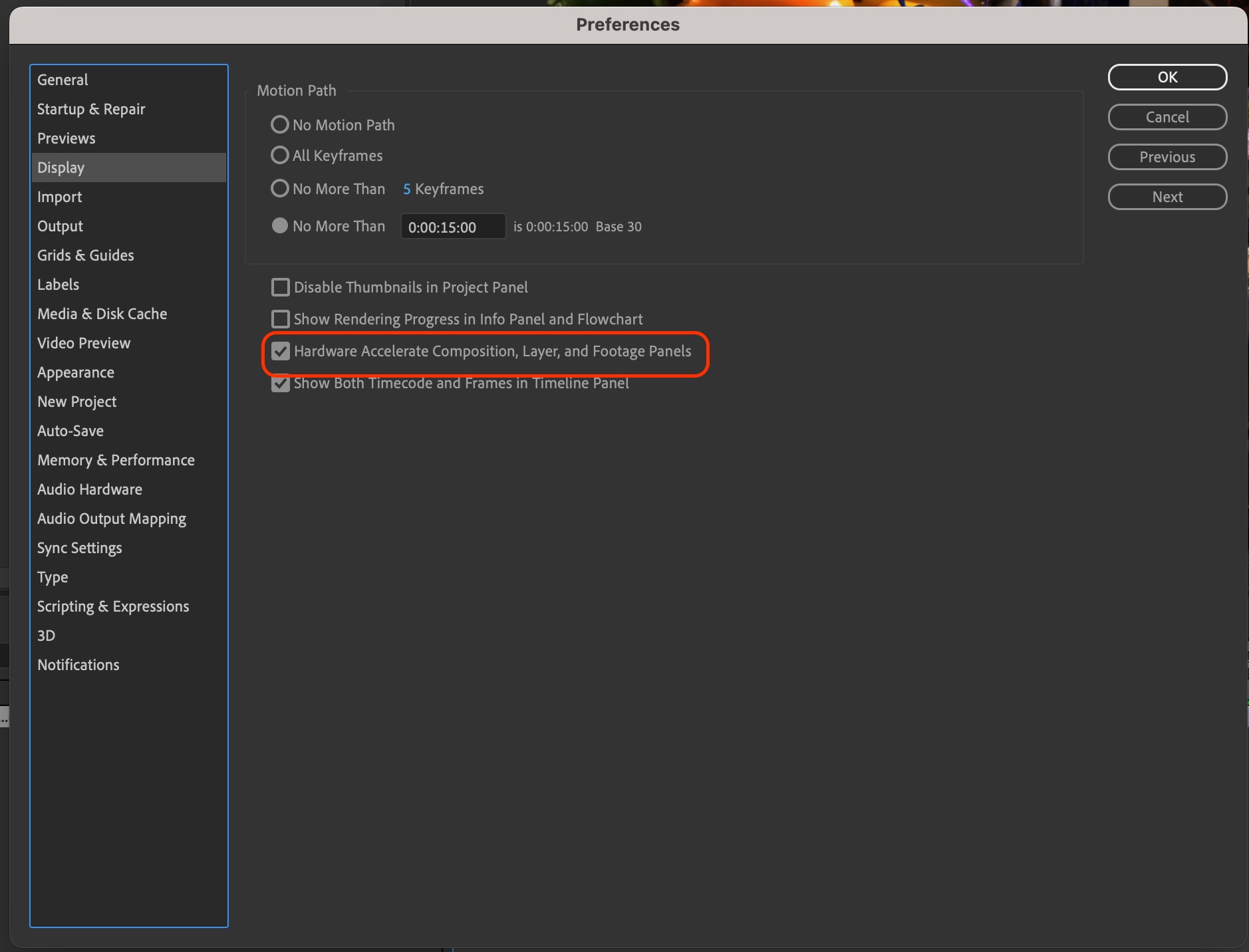Advance to Next preferences page

coord(1167,197)
